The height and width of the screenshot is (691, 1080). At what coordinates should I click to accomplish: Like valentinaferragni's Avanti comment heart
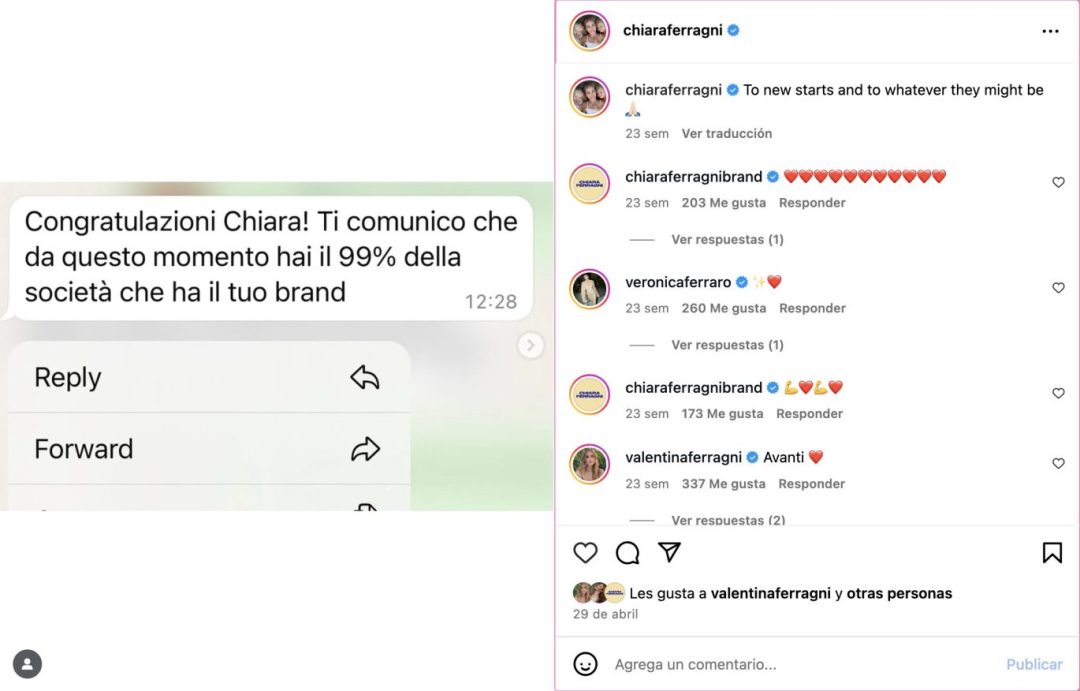click(x=1059, y=464)
